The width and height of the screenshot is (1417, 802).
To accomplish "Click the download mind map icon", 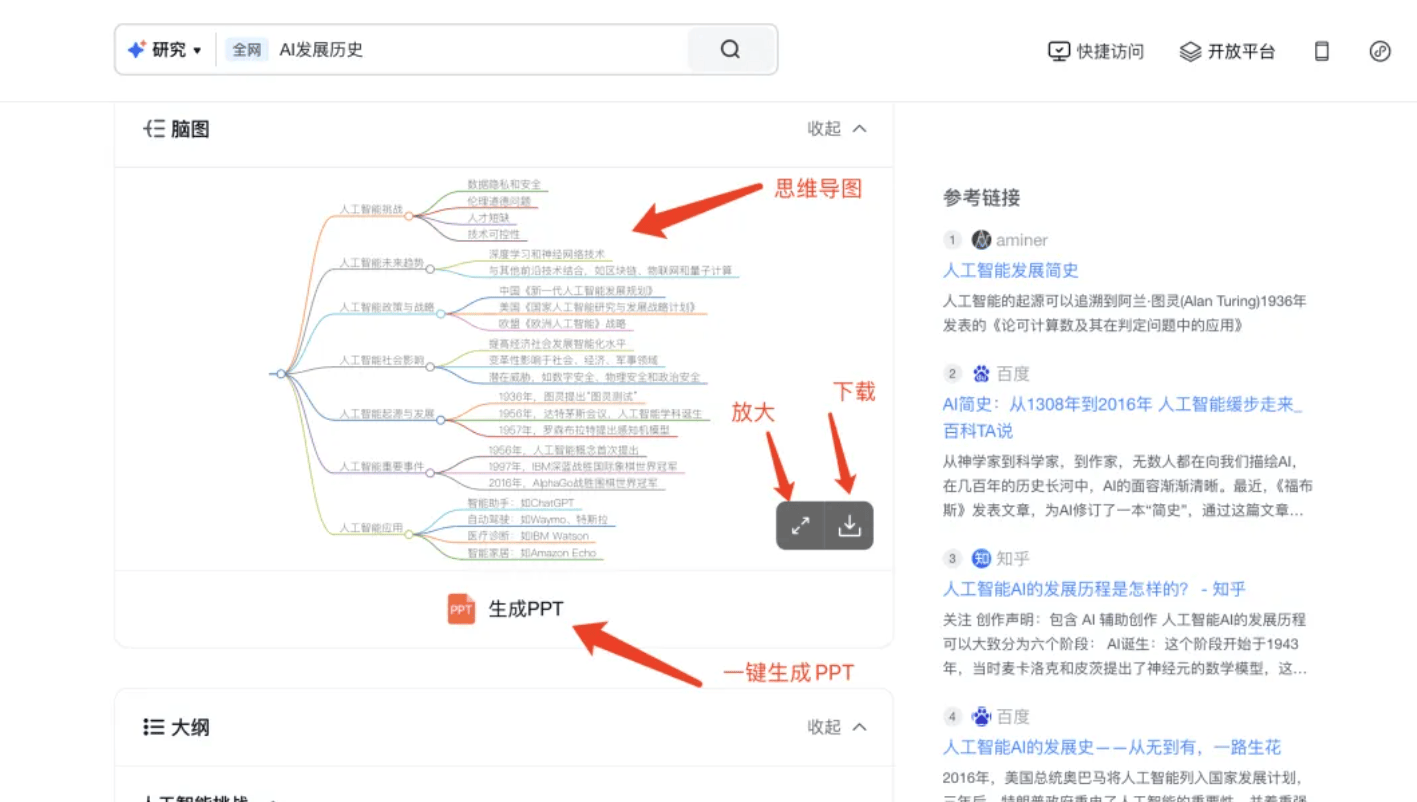I will (x=849, y=526).
